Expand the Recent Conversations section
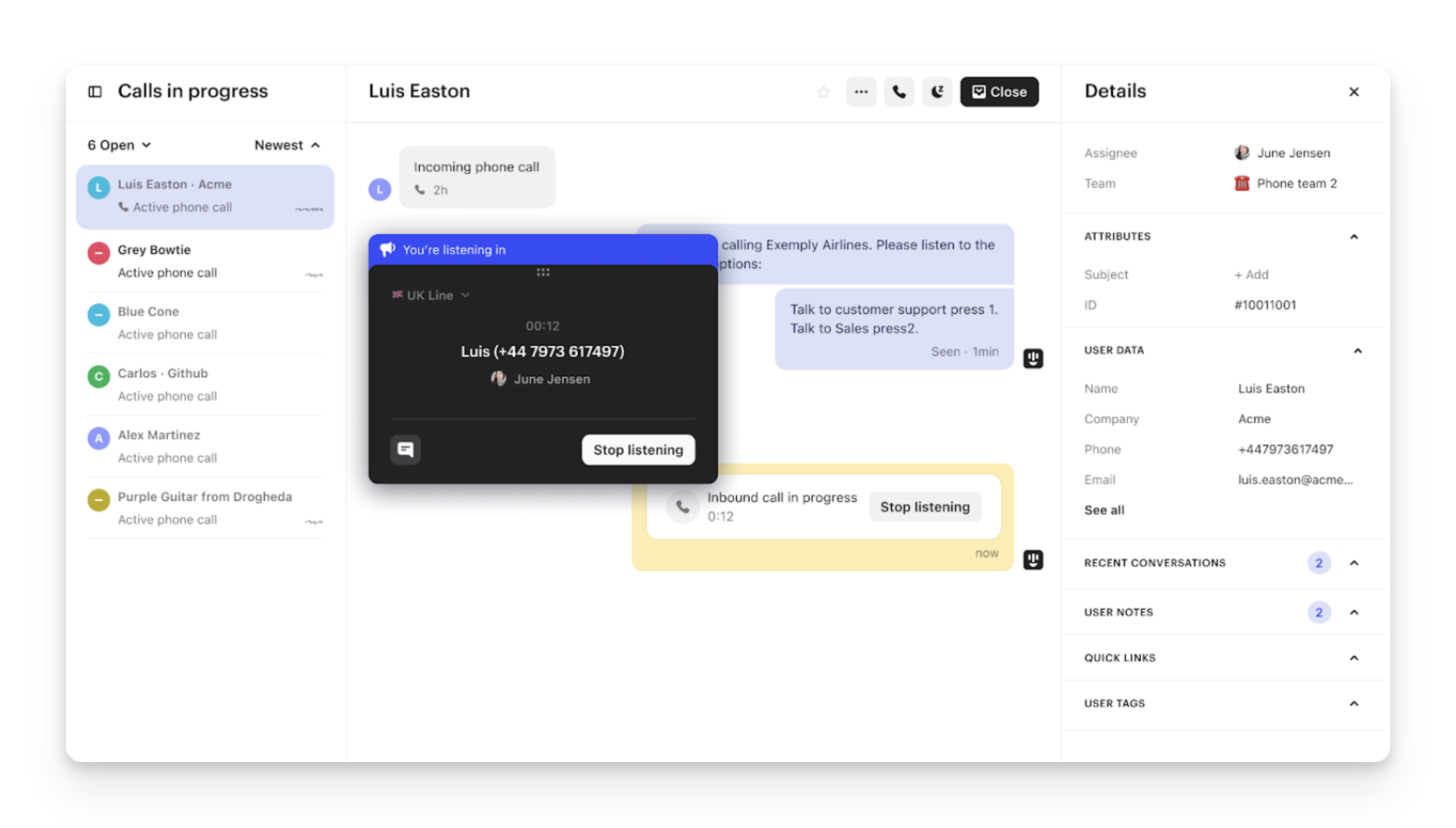The height and width of the screenshot is (828, 1456). point(1354,563)
